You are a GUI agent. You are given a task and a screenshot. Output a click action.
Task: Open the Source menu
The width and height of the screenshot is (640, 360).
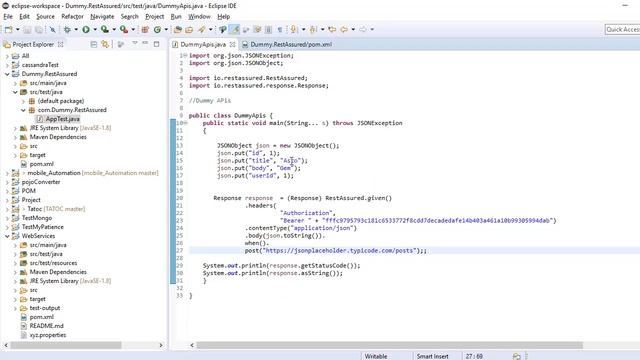(45, 17)
